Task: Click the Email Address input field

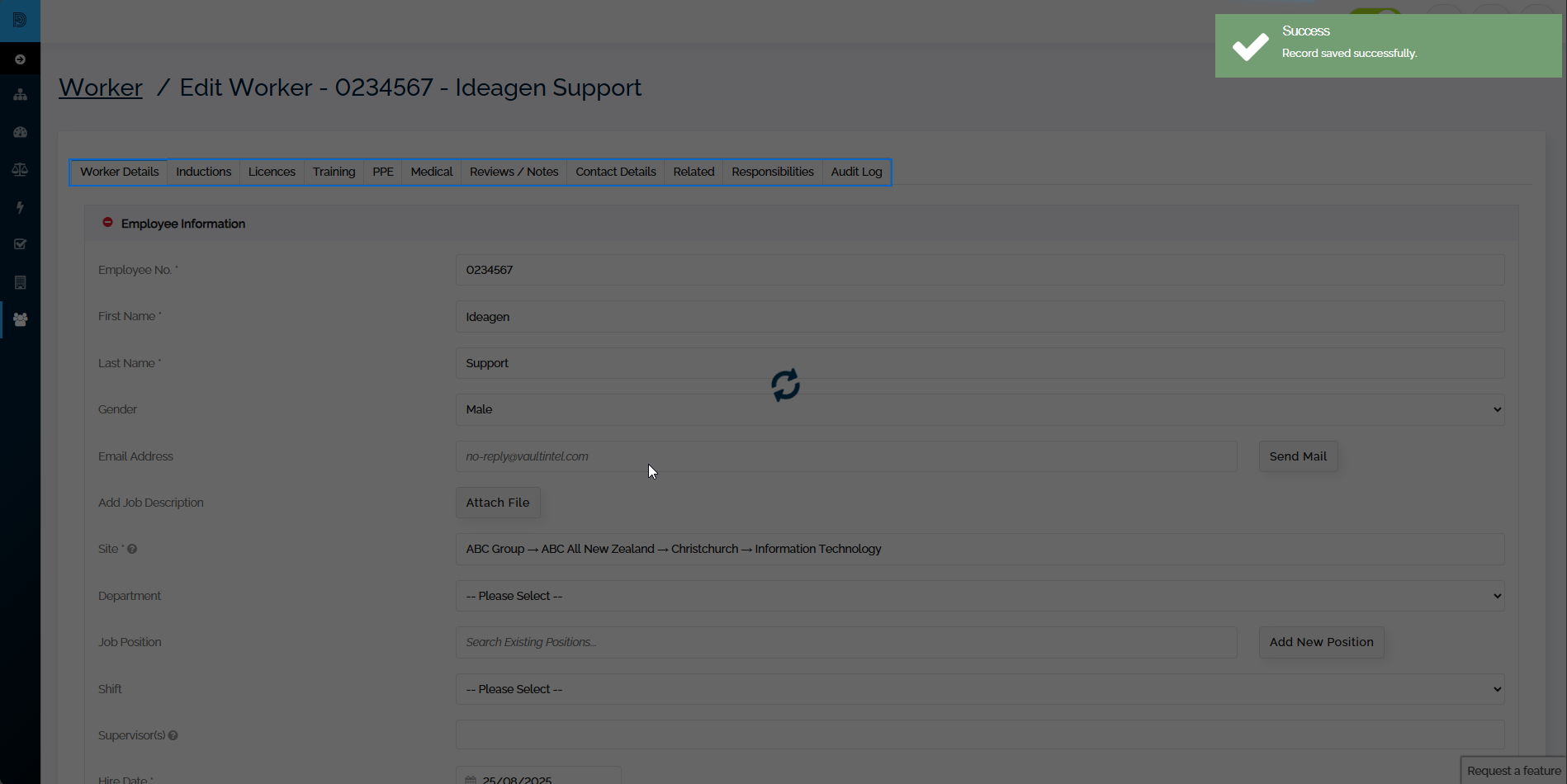Action: click(x=846, y=456)
